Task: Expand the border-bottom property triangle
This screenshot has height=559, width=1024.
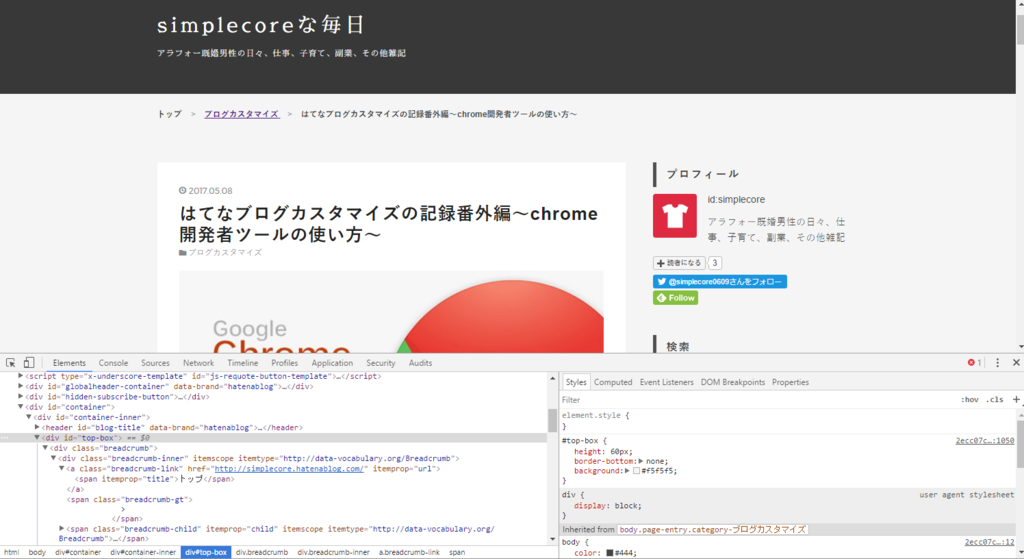Action: tap(641, 461)
